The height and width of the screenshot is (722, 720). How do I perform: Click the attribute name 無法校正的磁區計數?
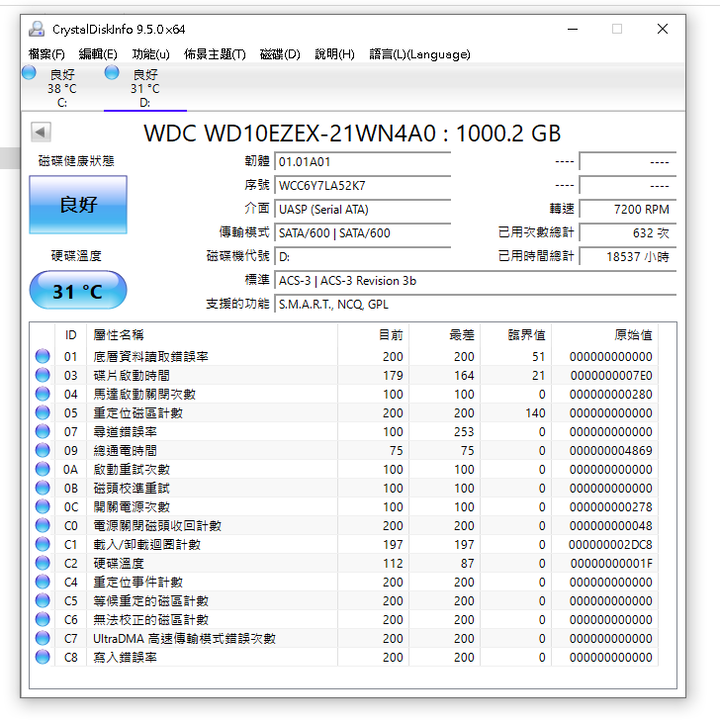[x=151, y=620]
